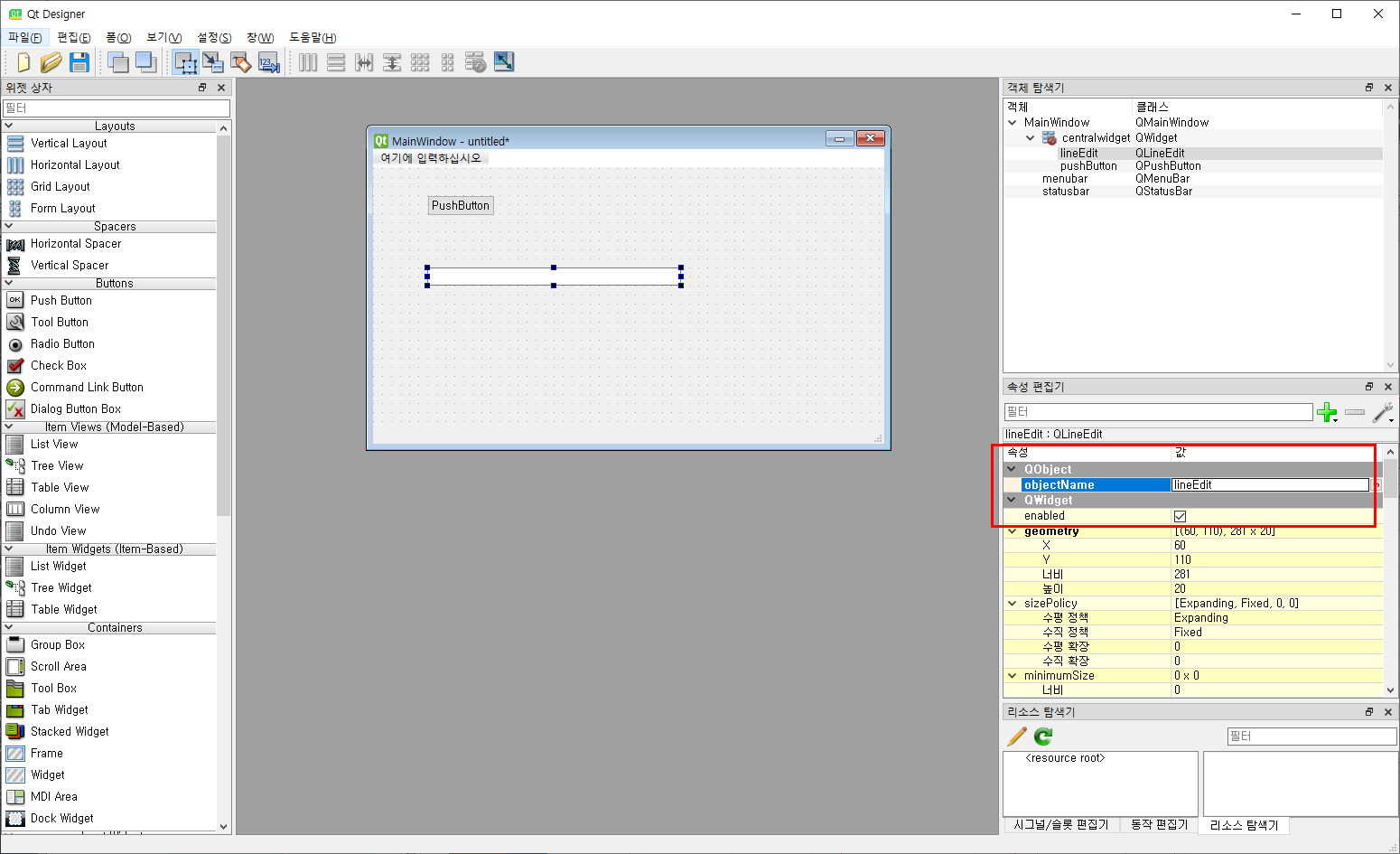This screenshot has height=854, width=1400.
Task: Select menubar row in object inspector
Action: [1193, 179]
